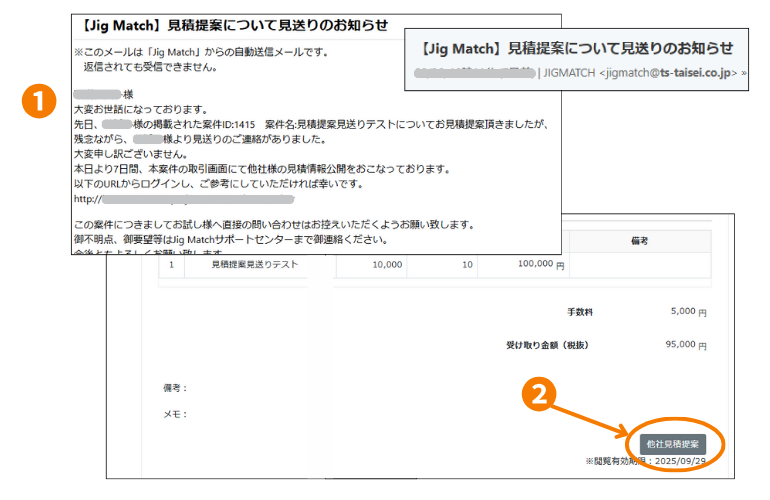Click the row number 1 cell

point(171,265)
